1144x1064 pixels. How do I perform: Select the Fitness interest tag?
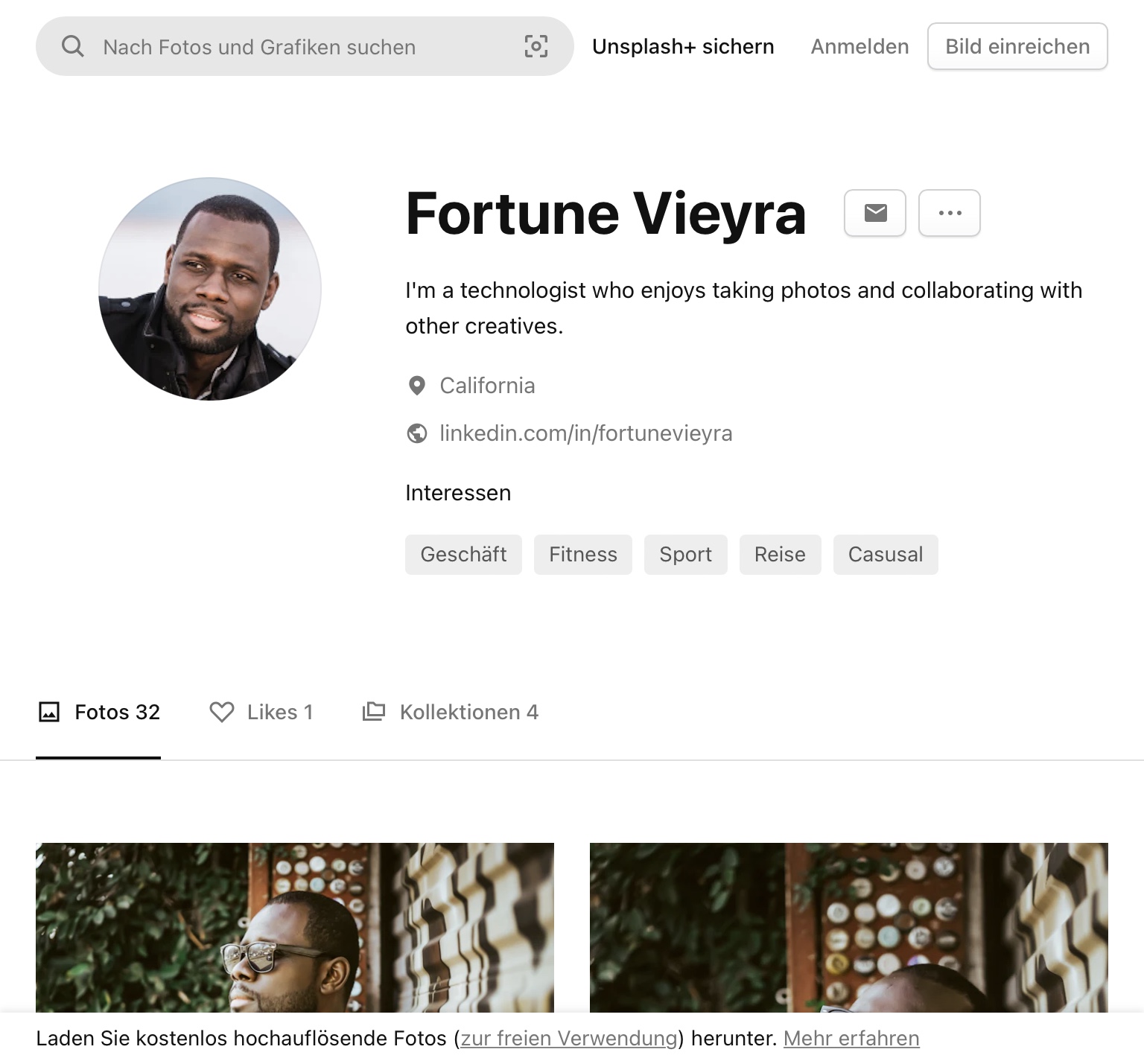click(x=583, y=555)
